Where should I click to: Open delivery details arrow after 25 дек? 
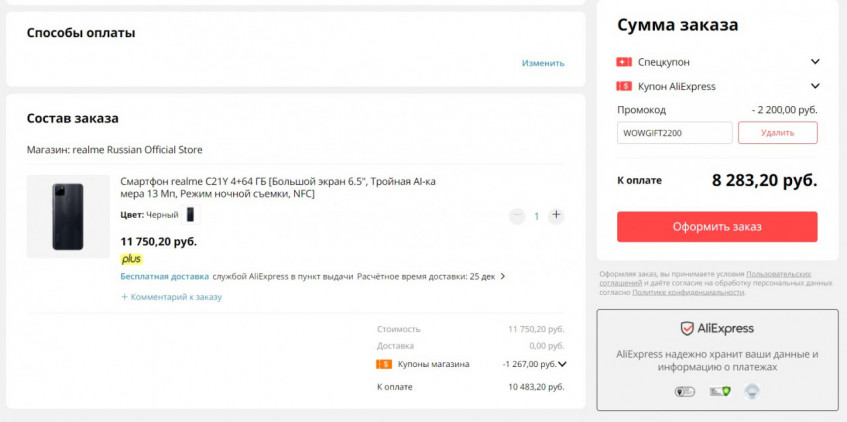coord(502,276)
